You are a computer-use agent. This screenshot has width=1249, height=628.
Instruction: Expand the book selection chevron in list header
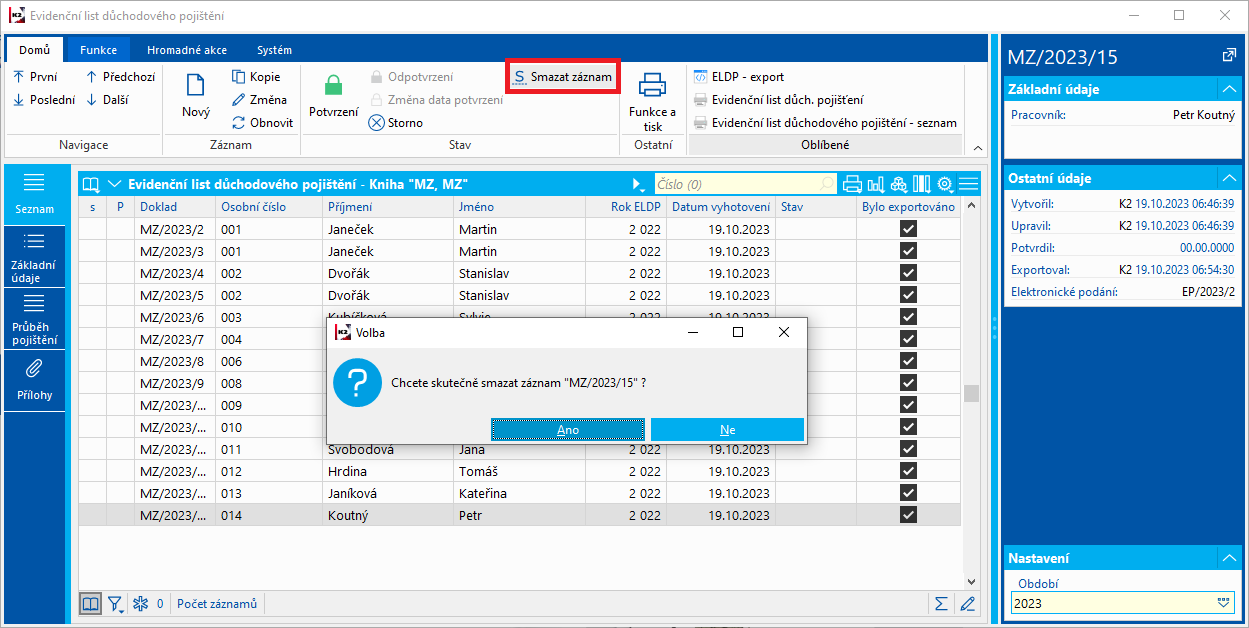(x=114, y=184)
